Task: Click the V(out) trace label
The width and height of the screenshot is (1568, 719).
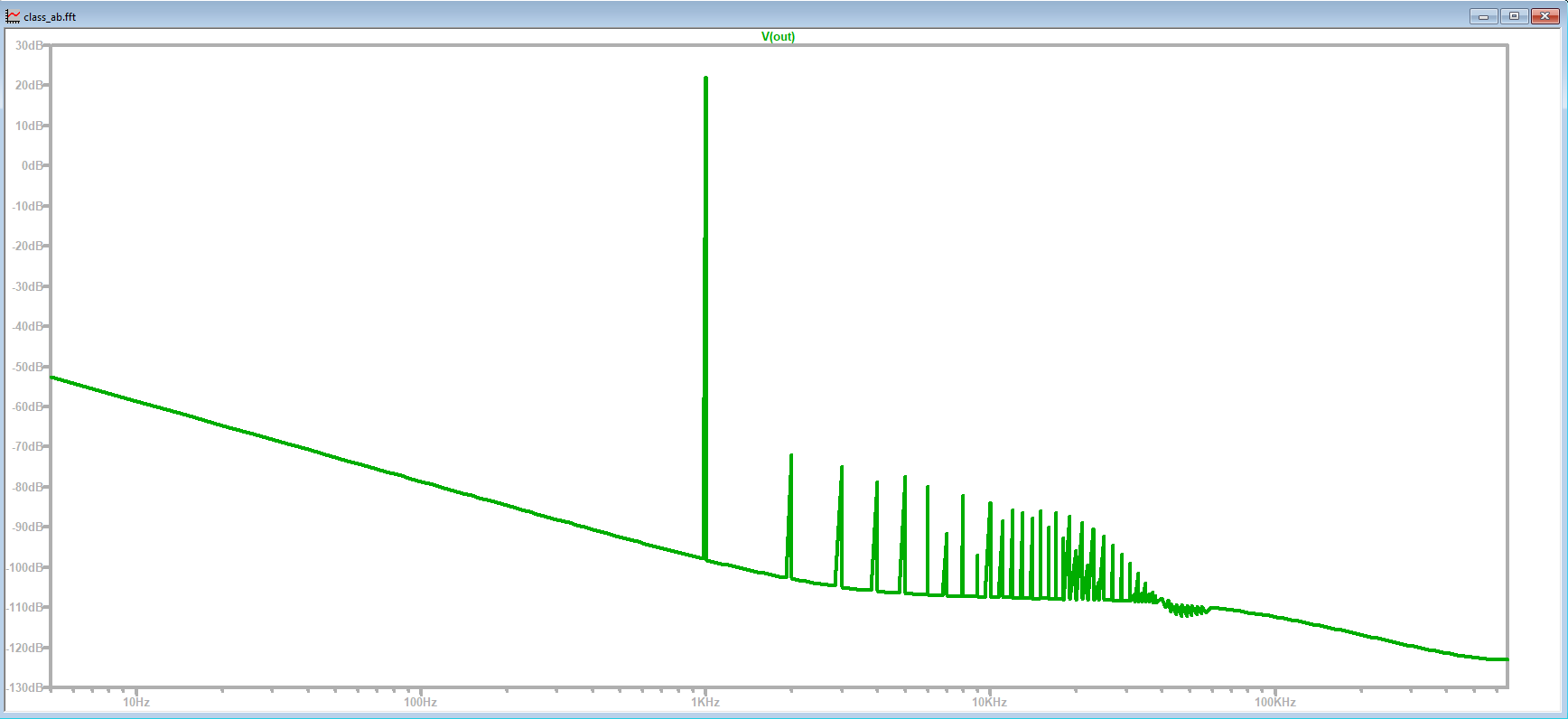Action: 778,37
